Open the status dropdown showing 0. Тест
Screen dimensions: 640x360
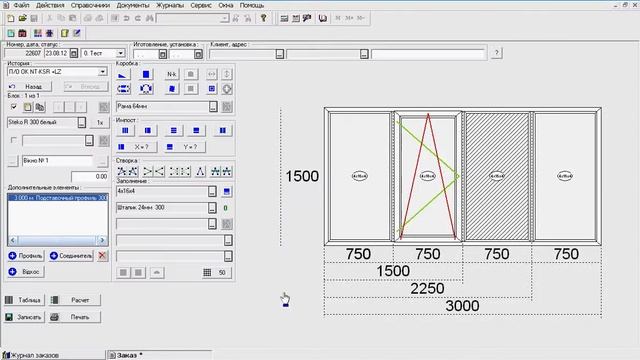coord(120,53)
